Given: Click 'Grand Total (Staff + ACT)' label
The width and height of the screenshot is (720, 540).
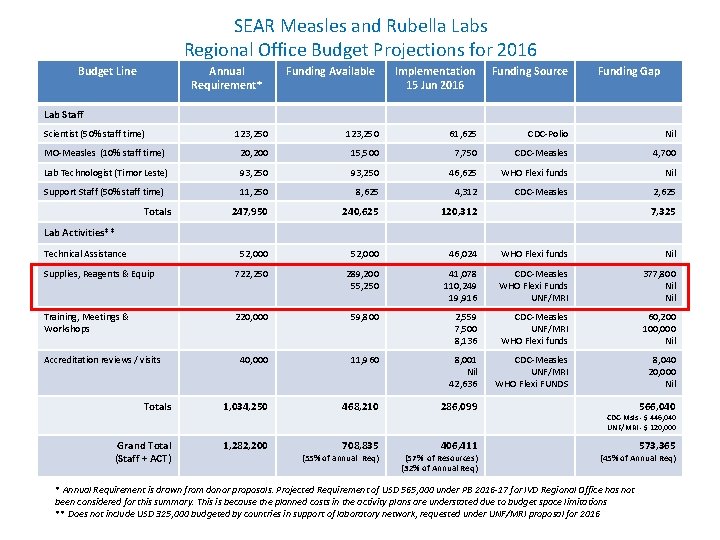Looking at the screenshot, I should click(x=144, y=452).
